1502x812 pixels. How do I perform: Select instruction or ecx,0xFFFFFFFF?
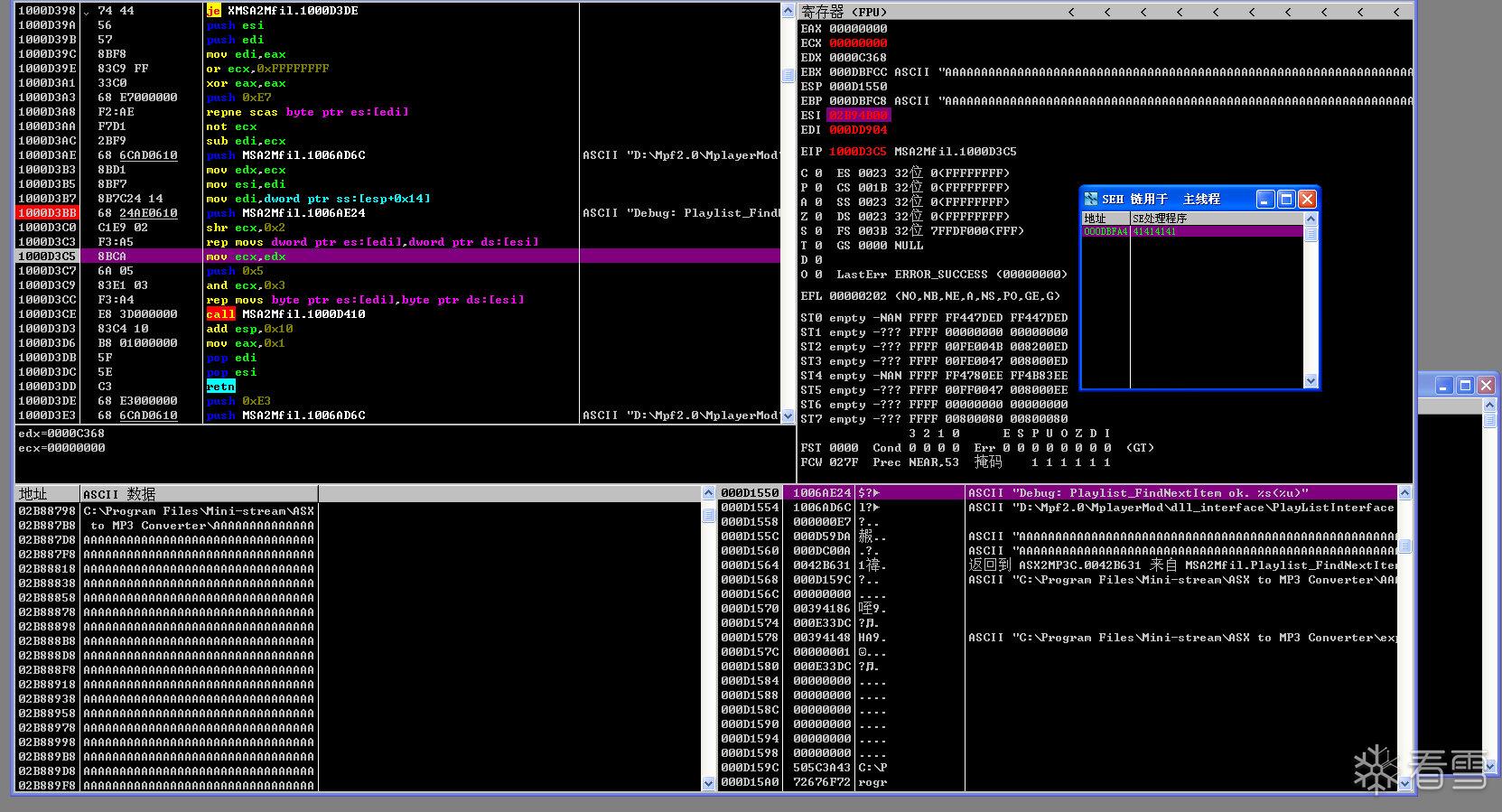[267, 69]
